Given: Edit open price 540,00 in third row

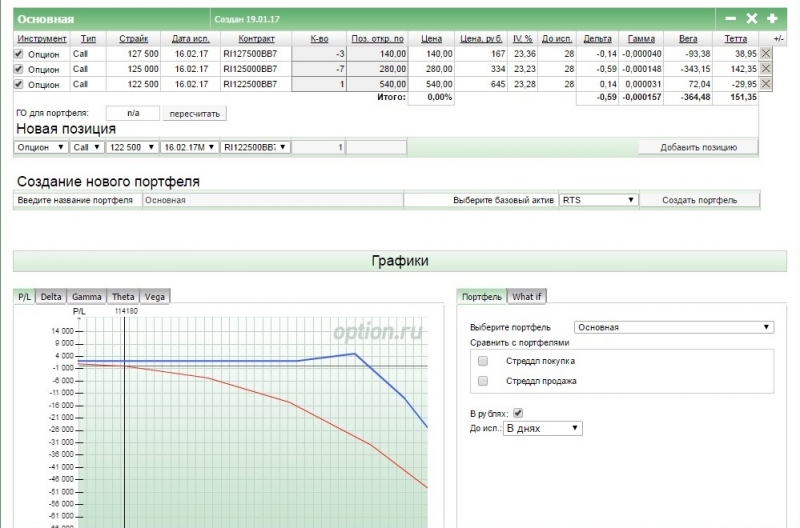Looking at the screenshot, I should click(x=377, y=84).
